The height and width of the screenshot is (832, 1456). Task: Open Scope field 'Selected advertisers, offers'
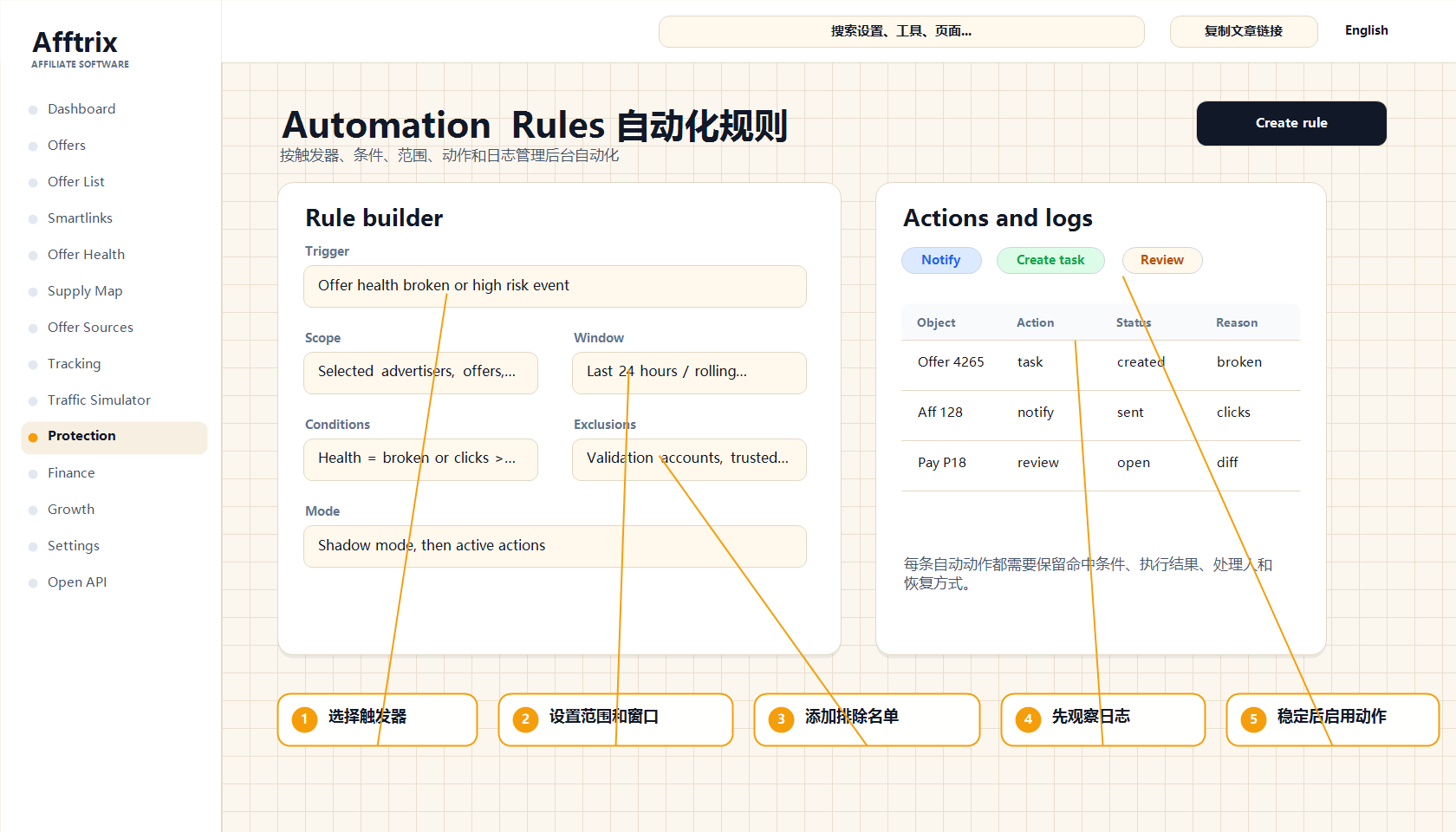(420, 373)
